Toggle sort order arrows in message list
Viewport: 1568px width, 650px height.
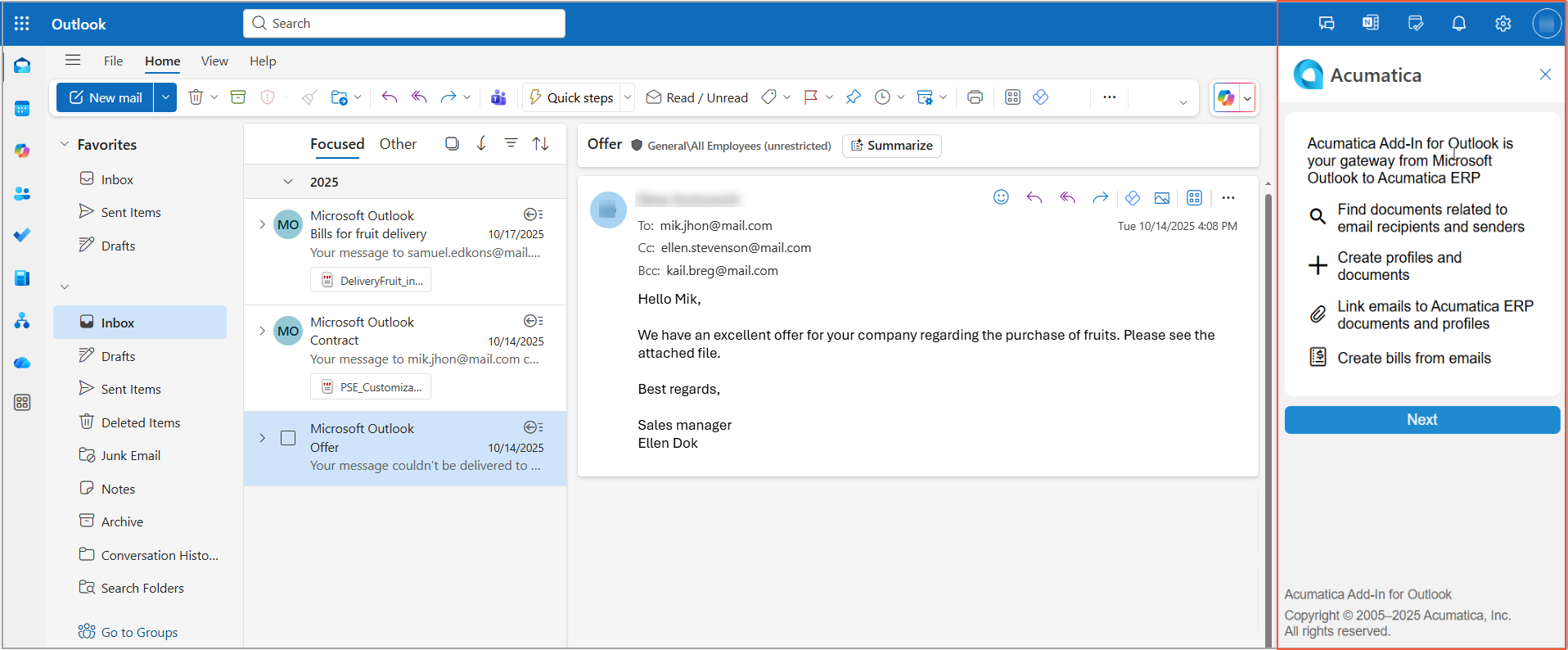[x=541, y=143]
